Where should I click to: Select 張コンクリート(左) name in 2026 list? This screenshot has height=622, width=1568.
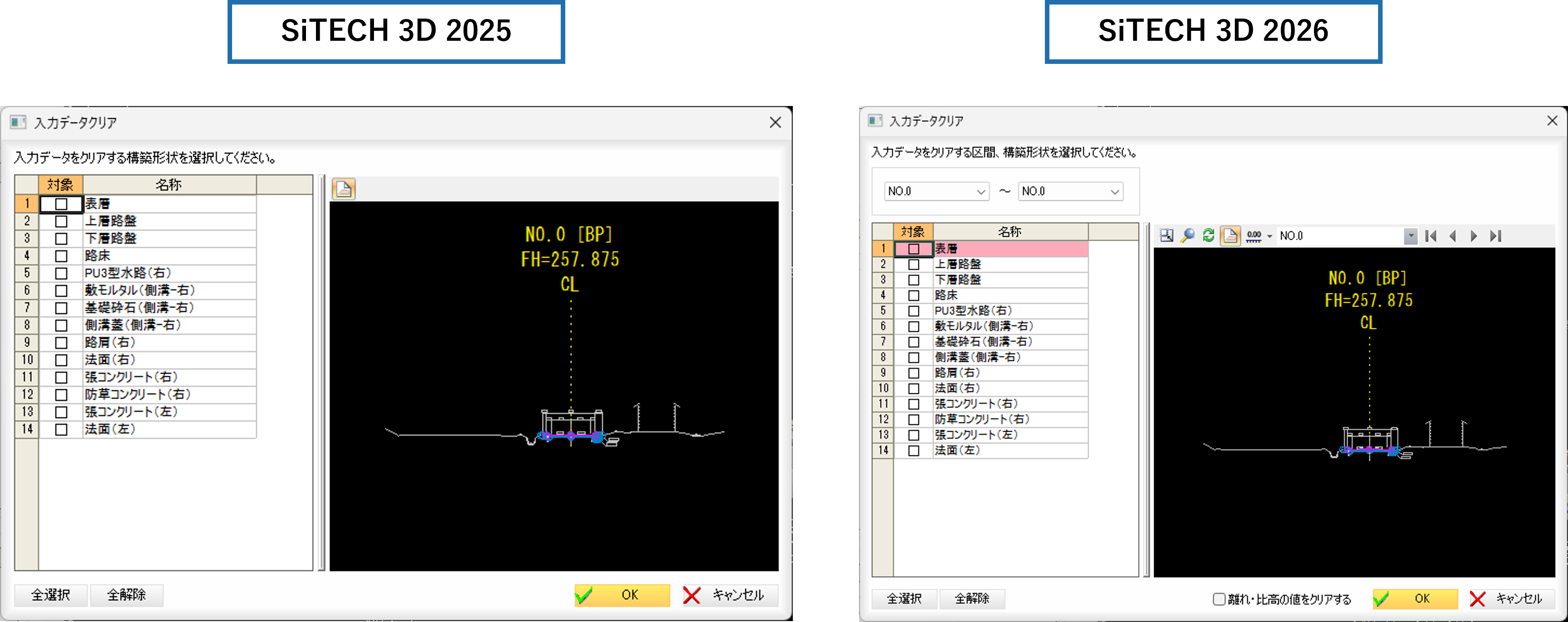[1010, 435]
